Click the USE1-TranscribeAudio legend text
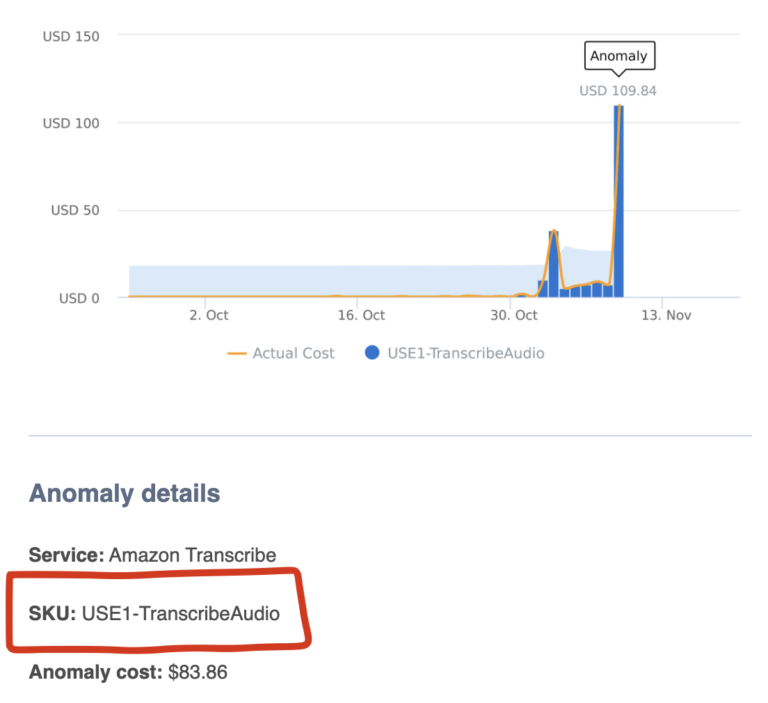Viewport: 768px width, 703px height. [466, 353]
